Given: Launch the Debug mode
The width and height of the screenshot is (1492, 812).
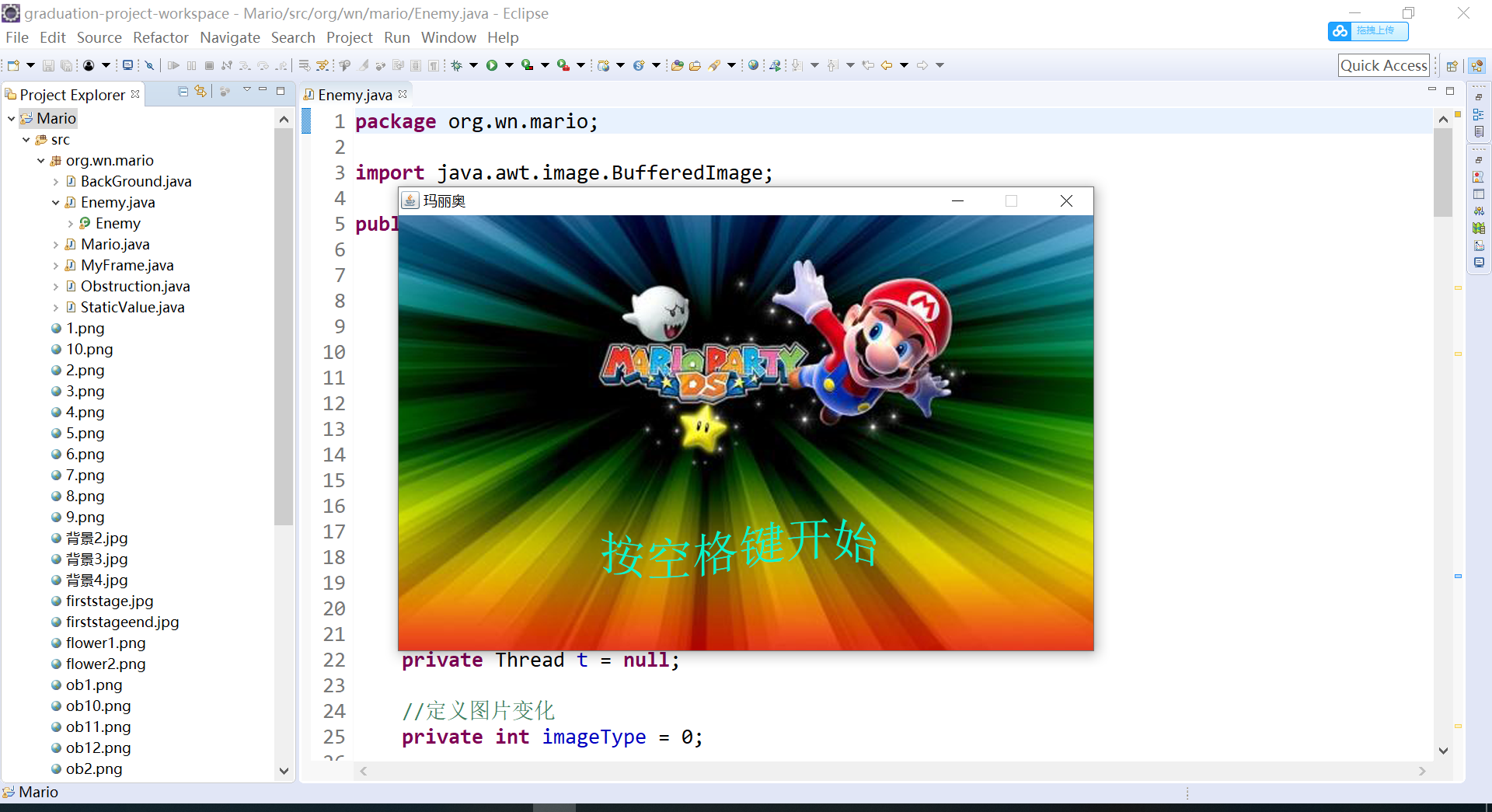Looking at the screenshot, I should [457, 65].
